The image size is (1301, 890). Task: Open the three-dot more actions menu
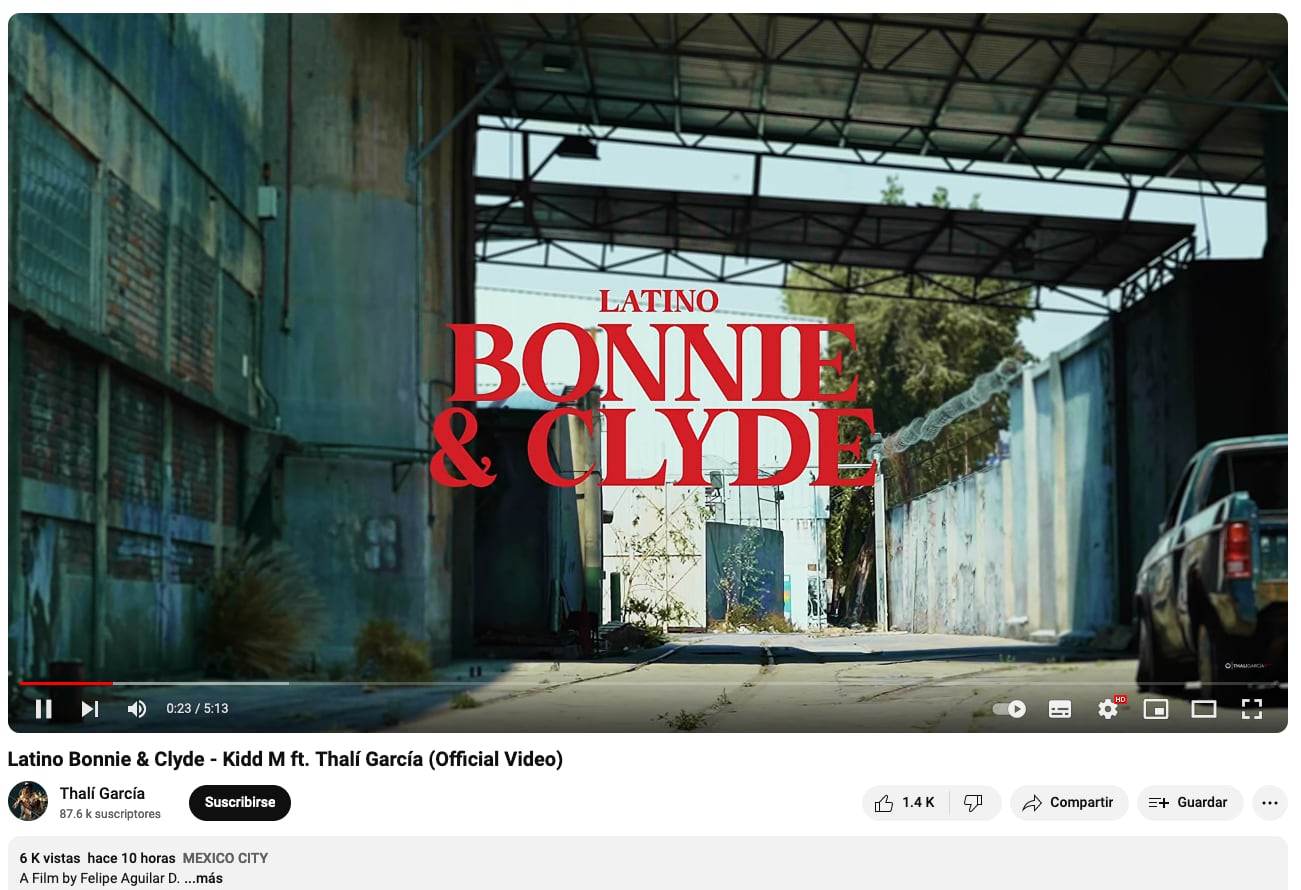1270,803
